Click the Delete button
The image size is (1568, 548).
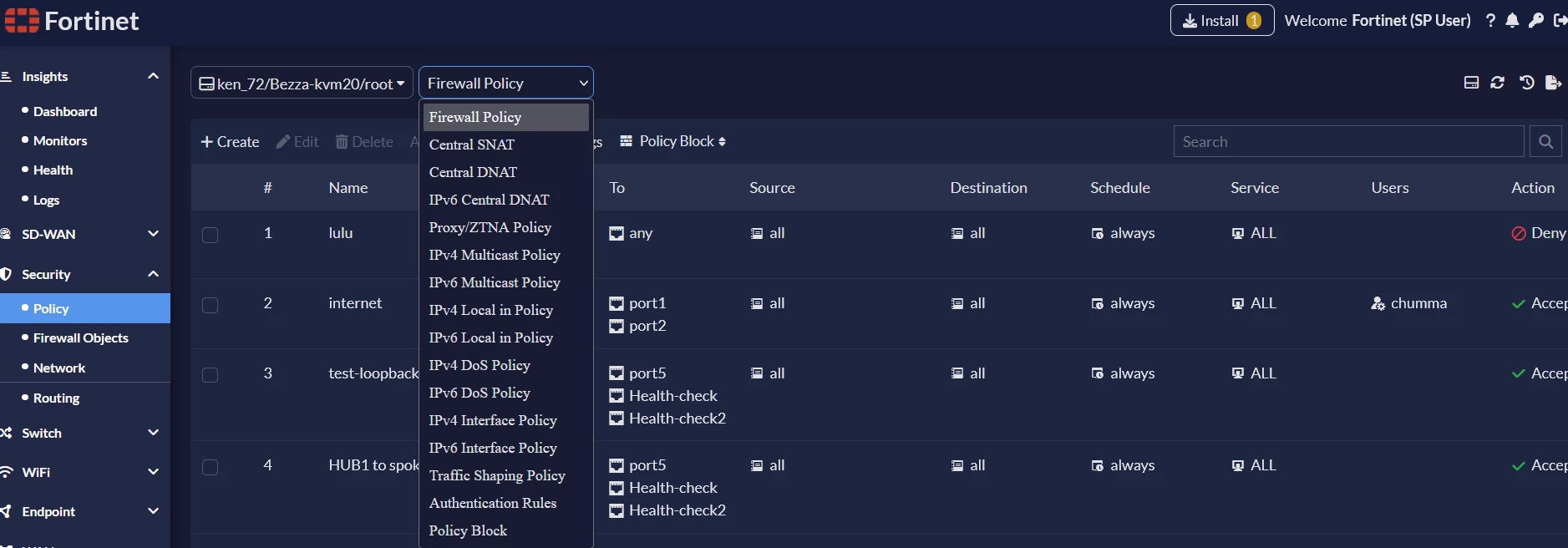click(x=364, y=142)
